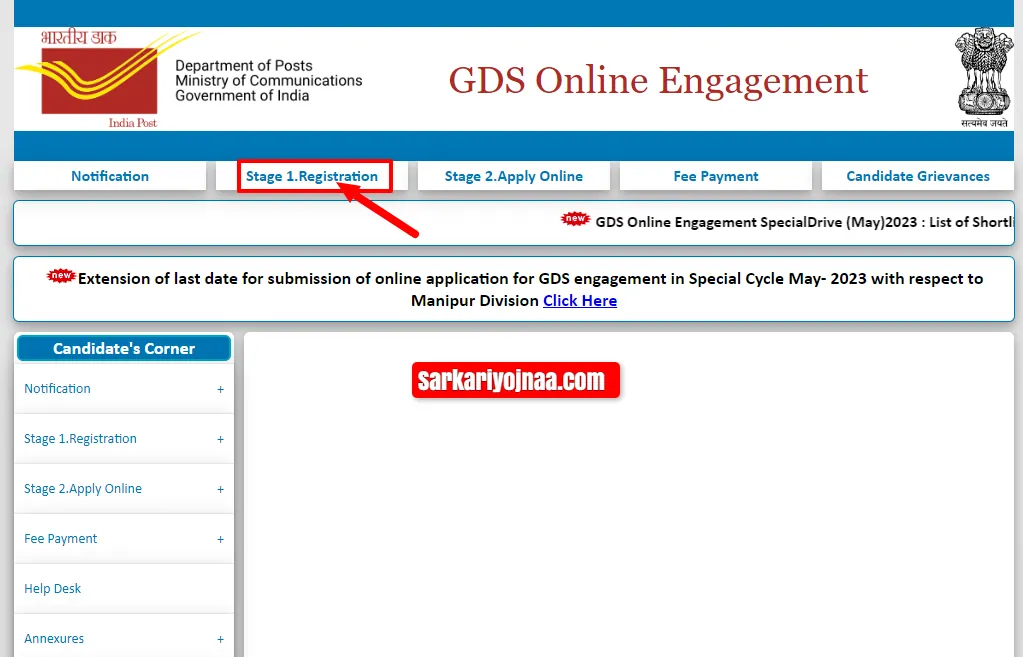This screenshot has height=657, width=1023.
Task: Open Help Desk from the sidebar
Action: (x=52, y=589)
